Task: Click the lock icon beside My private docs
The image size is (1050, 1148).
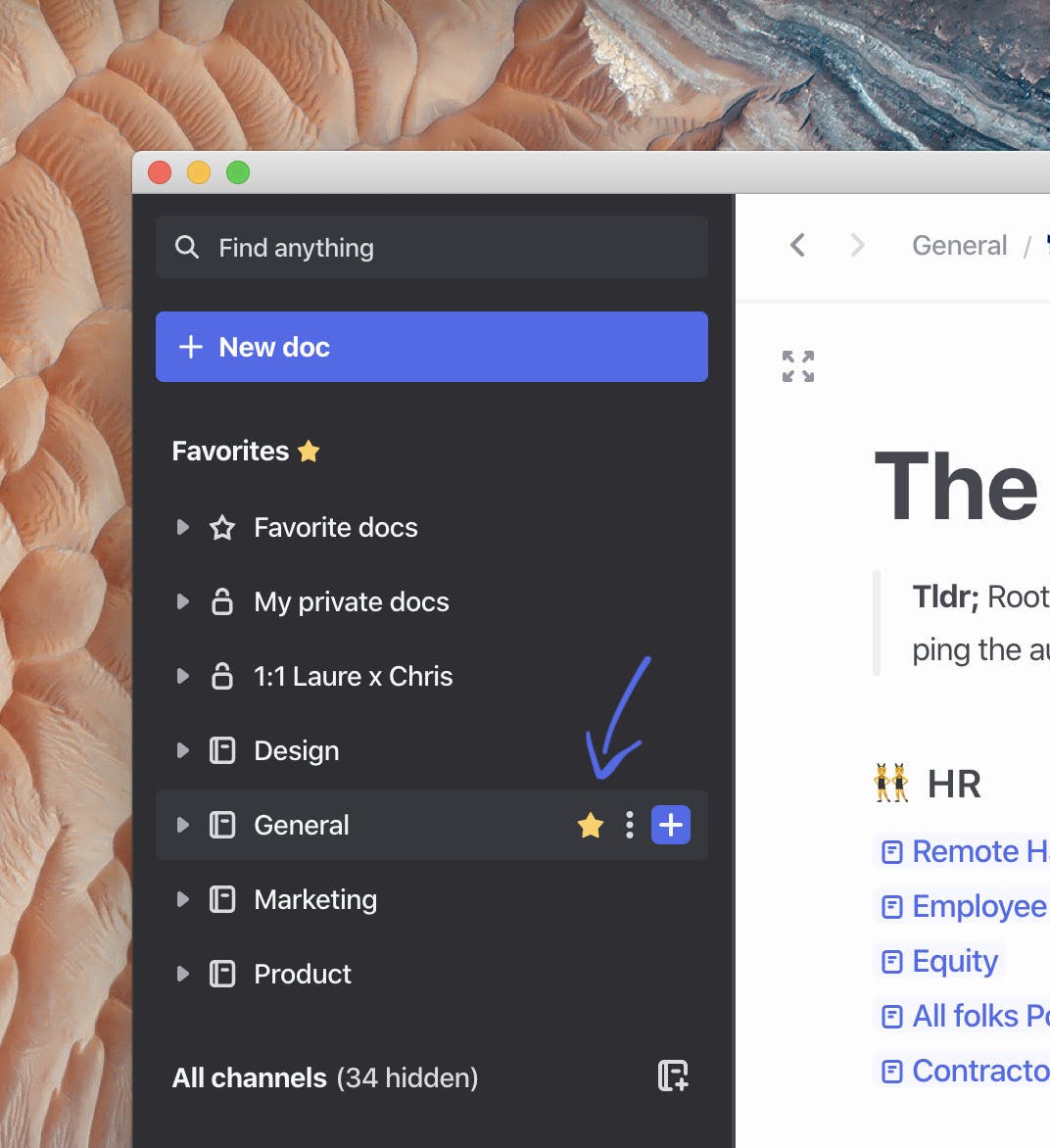Action: (x=220, y=601)
